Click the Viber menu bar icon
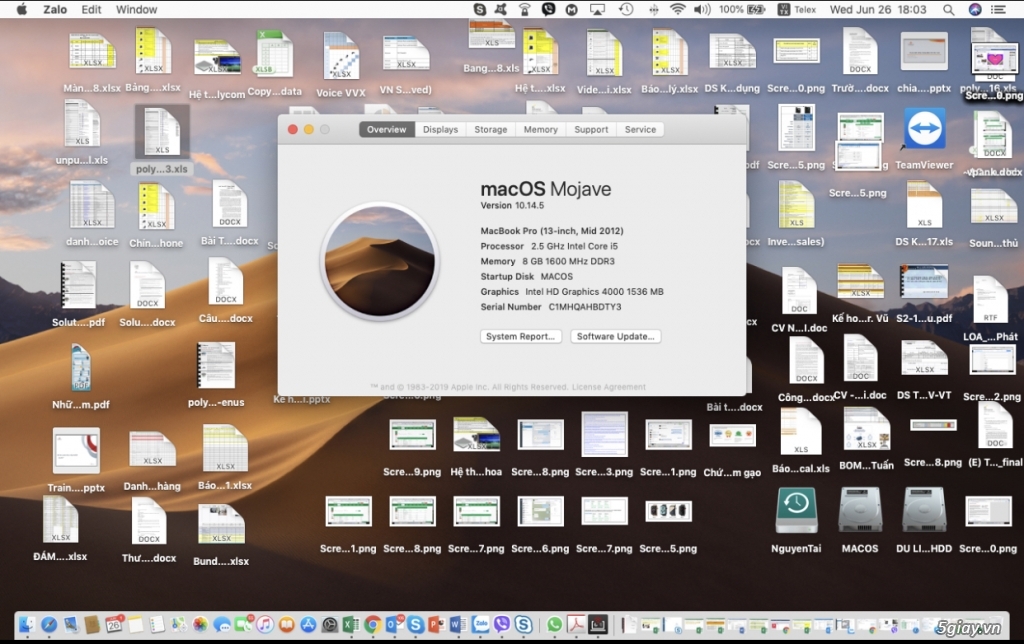This screenshot has height=644, width=1024. click(549, 9)
